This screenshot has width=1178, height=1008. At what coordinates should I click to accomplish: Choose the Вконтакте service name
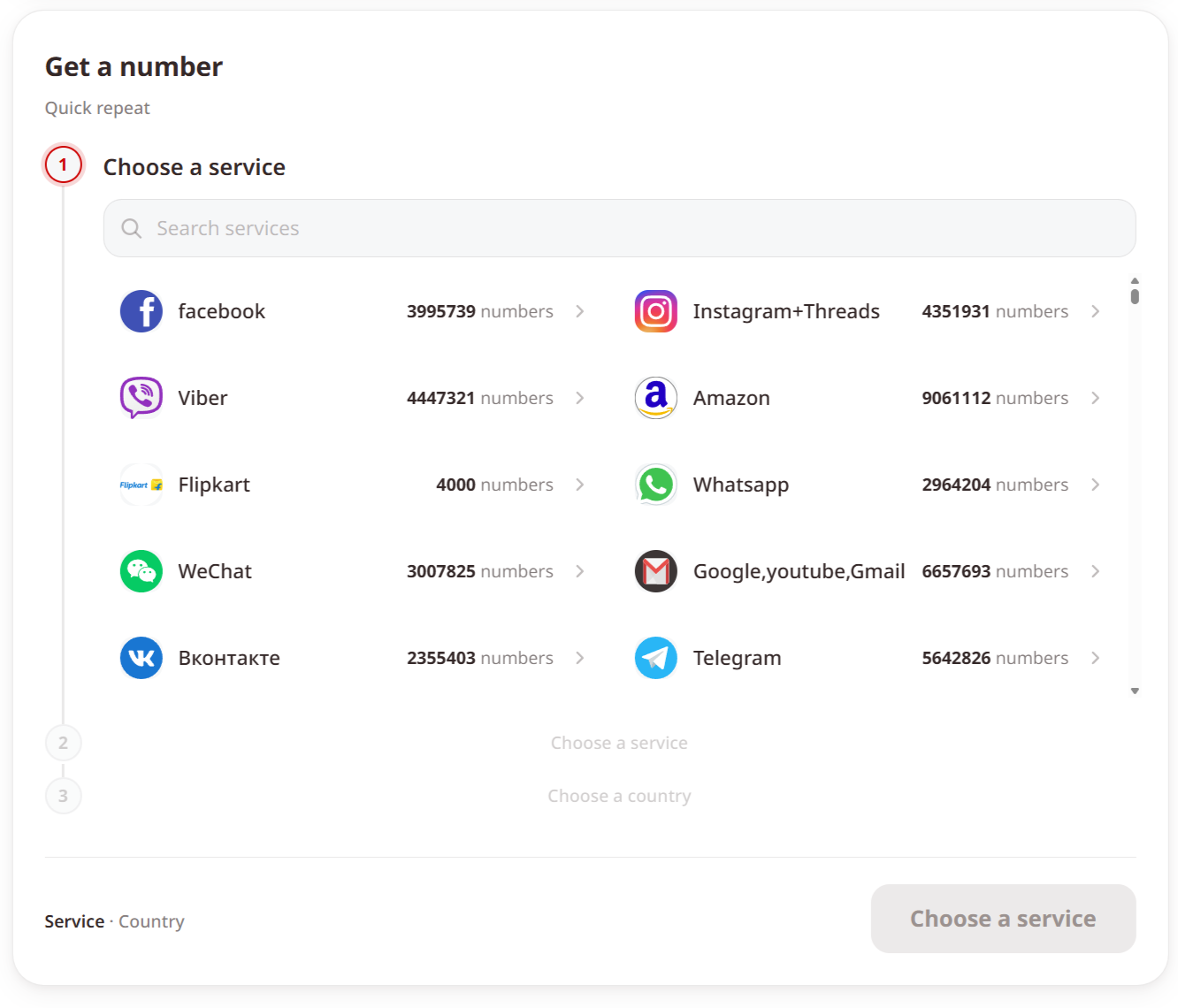point(229,658)
